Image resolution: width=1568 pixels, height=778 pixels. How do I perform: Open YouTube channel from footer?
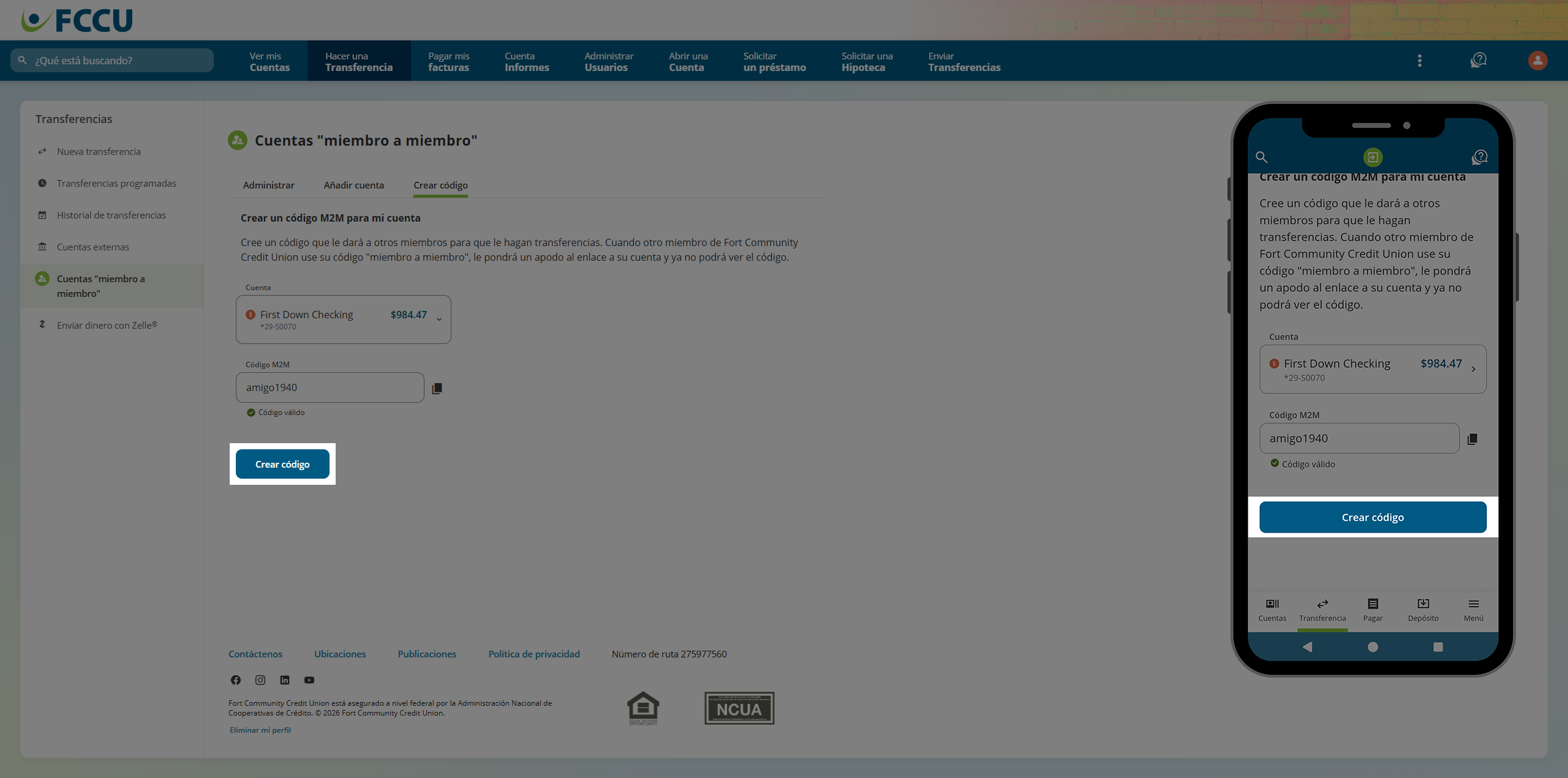click(309, 680)
